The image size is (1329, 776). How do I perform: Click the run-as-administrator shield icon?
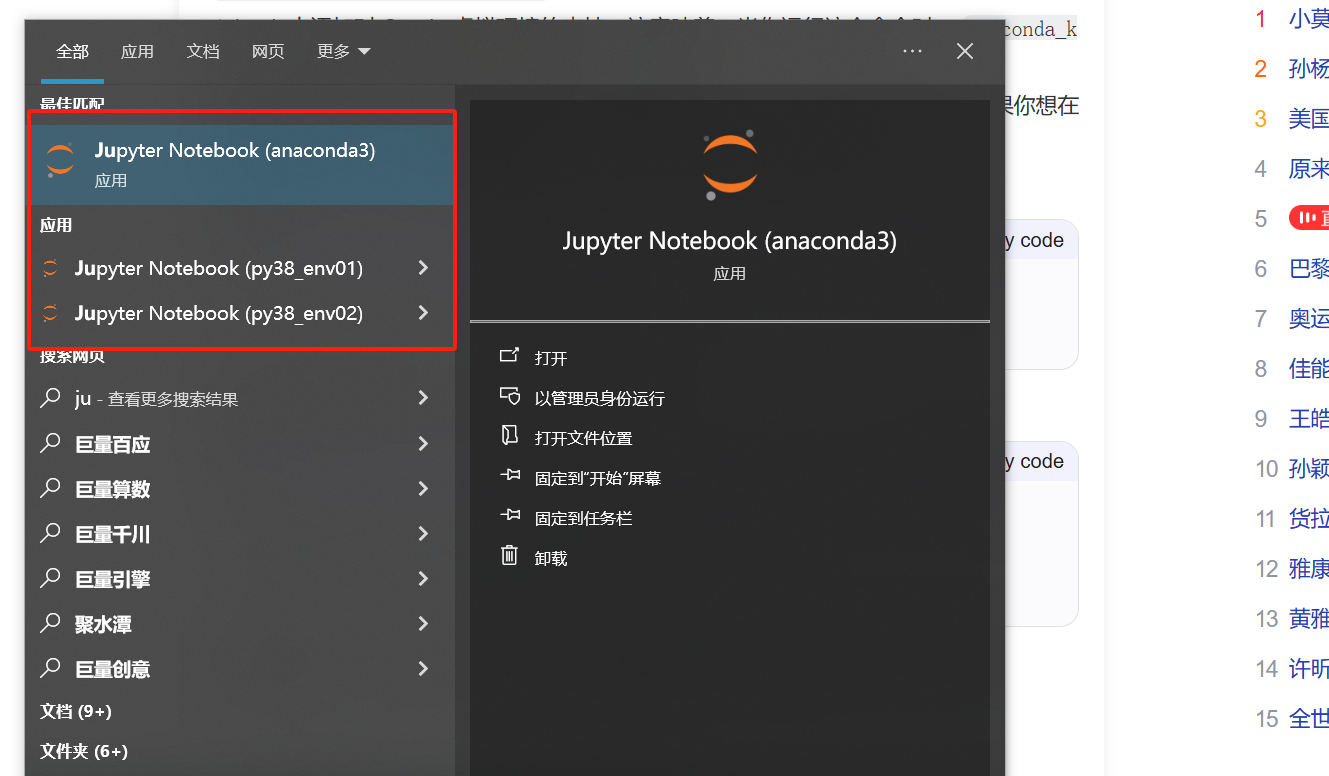click(510, 396)
